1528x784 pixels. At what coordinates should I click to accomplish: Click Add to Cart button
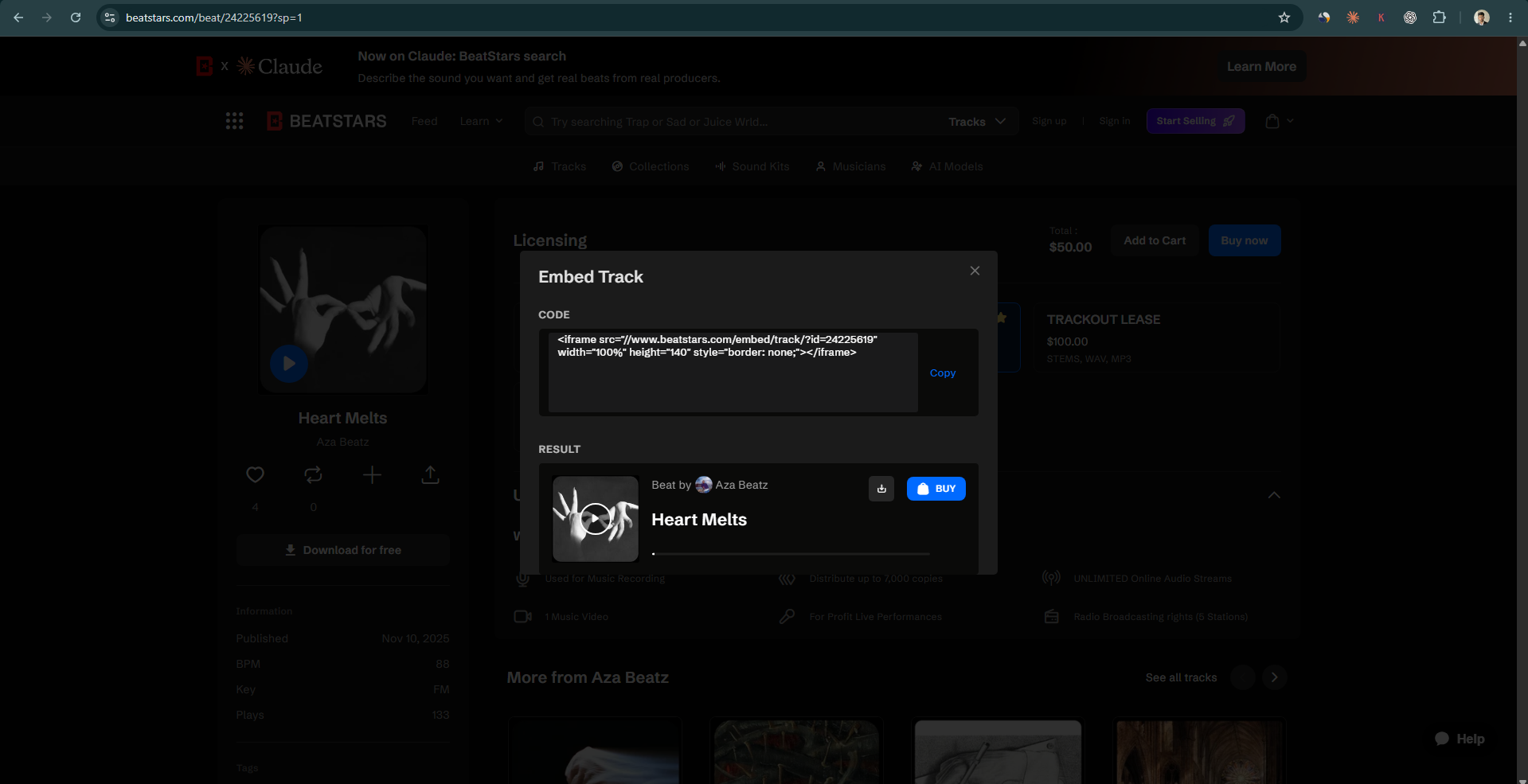point(1155,240)
